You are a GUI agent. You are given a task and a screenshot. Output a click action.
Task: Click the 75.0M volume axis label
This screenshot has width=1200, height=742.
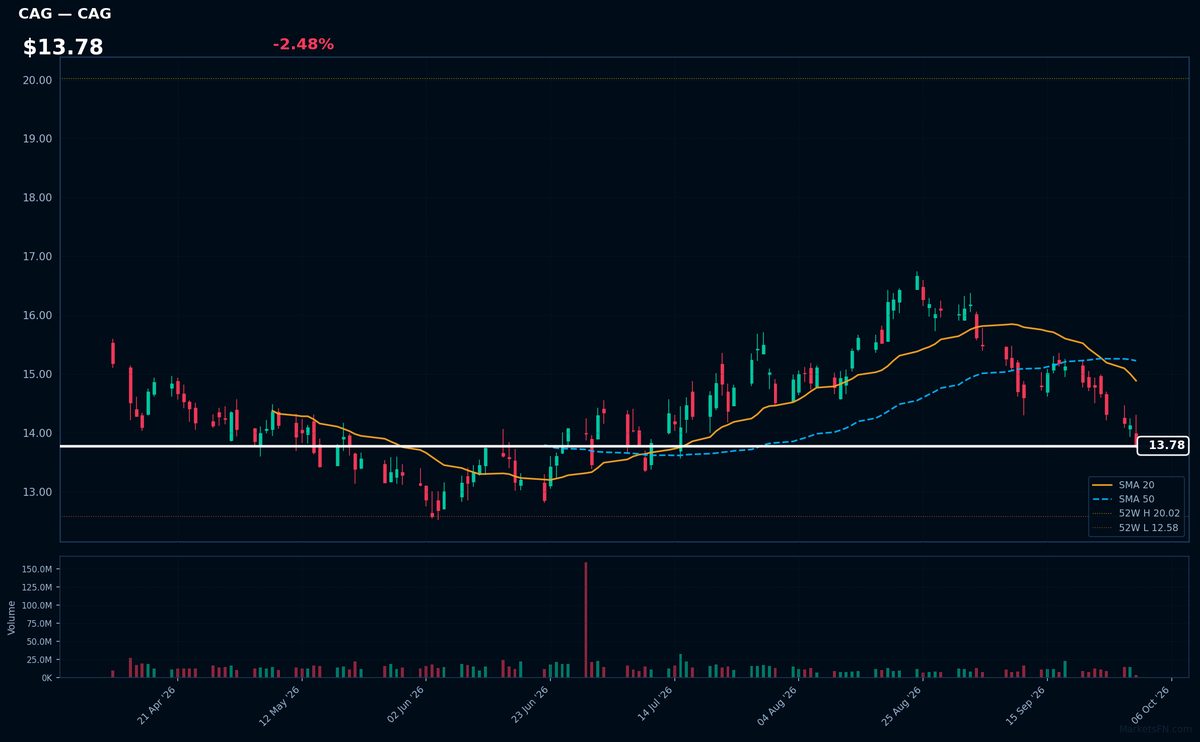39,623
